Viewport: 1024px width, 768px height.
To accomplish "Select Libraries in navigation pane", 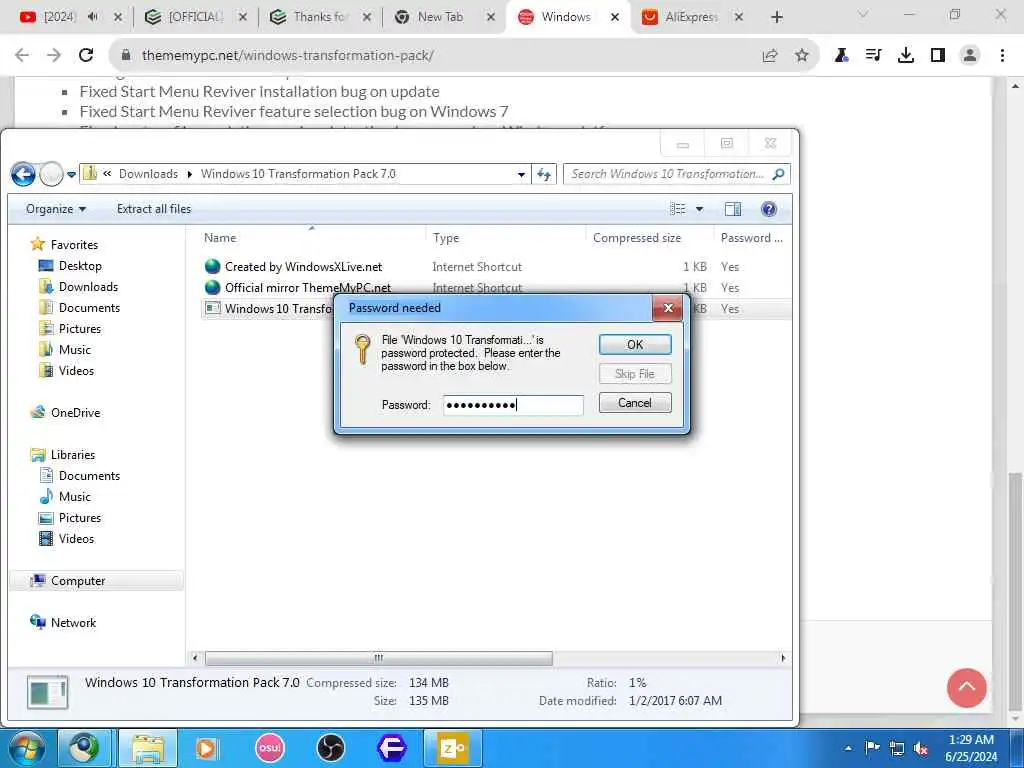I will point(72,455).
